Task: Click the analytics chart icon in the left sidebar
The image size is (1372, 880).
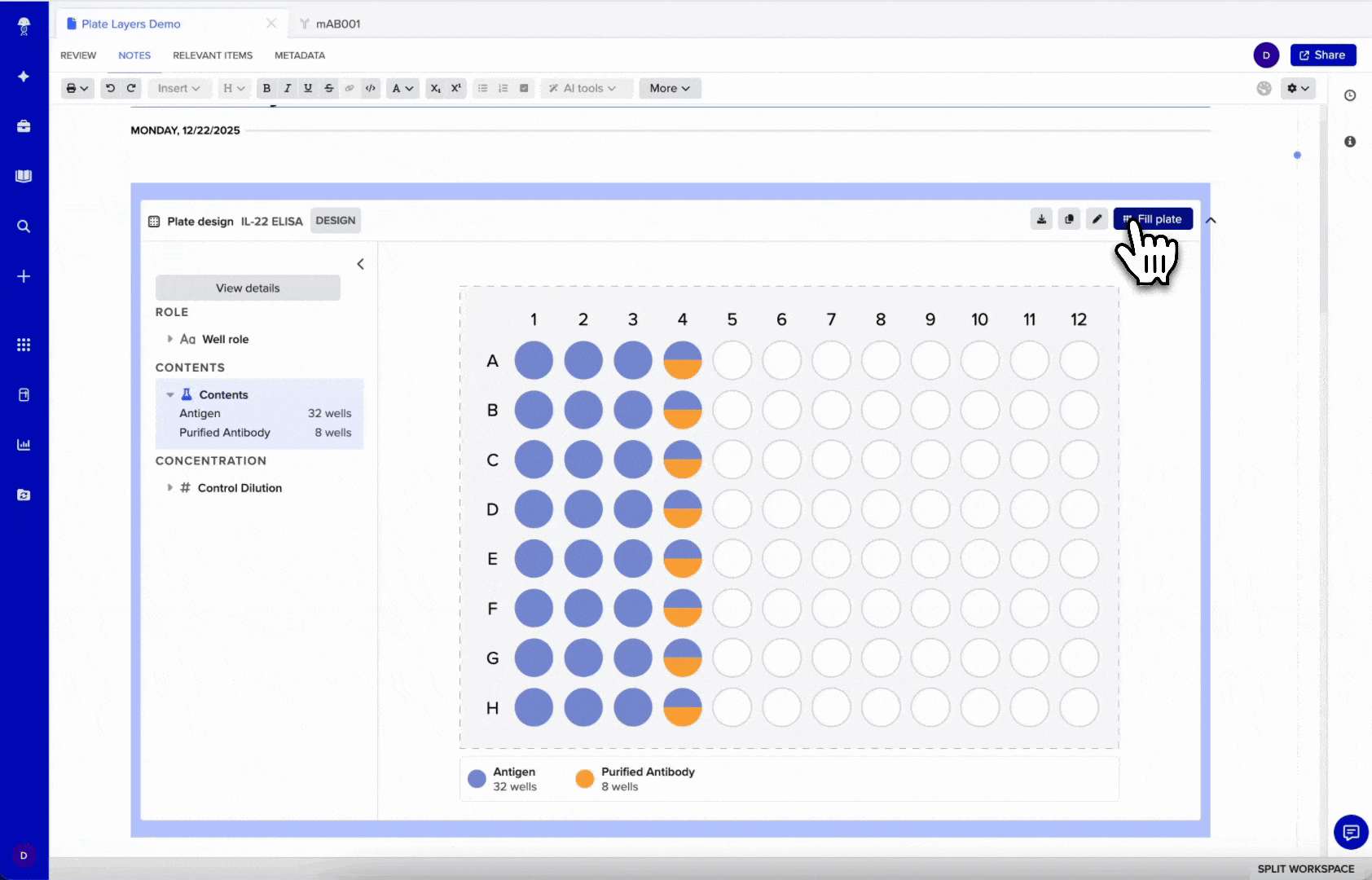Action: tap(24, 444)
